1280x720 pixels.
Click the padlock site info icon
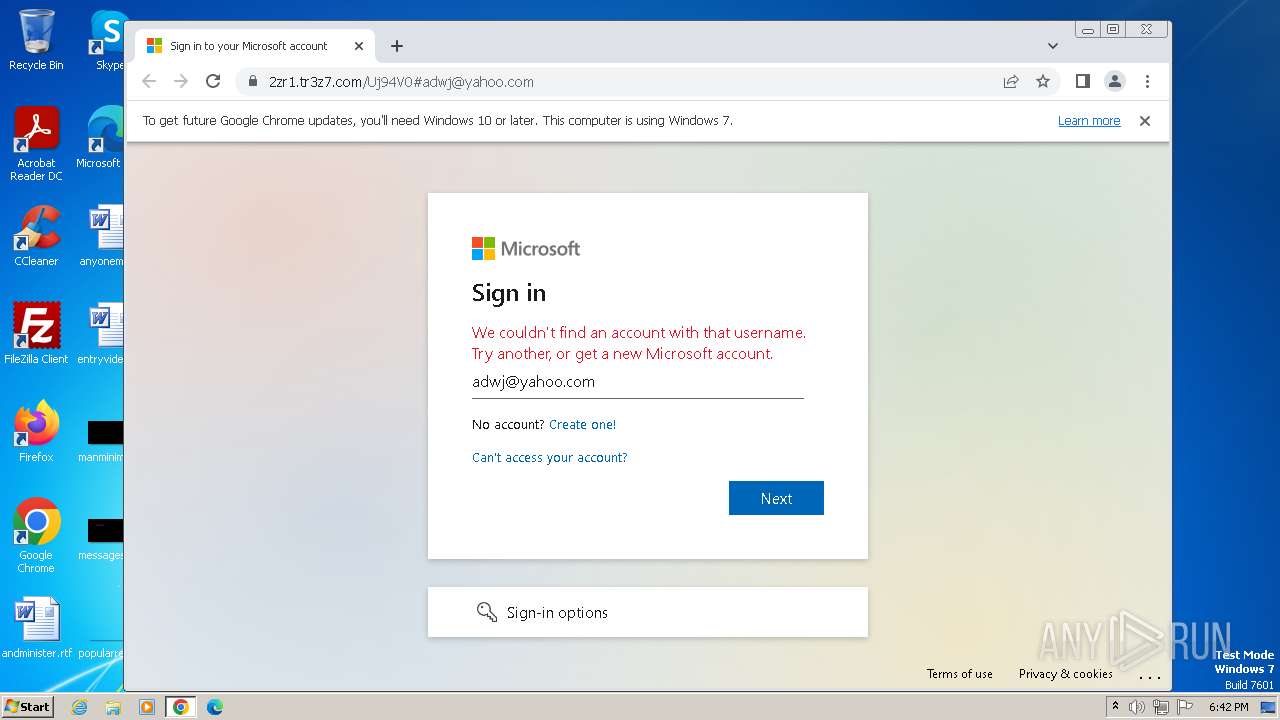pyautogui.click(x=252, y=82)
